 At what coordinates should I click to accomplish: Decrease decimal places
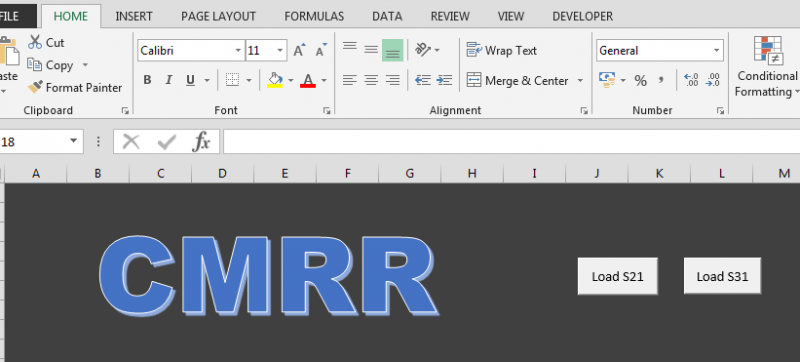713,80
